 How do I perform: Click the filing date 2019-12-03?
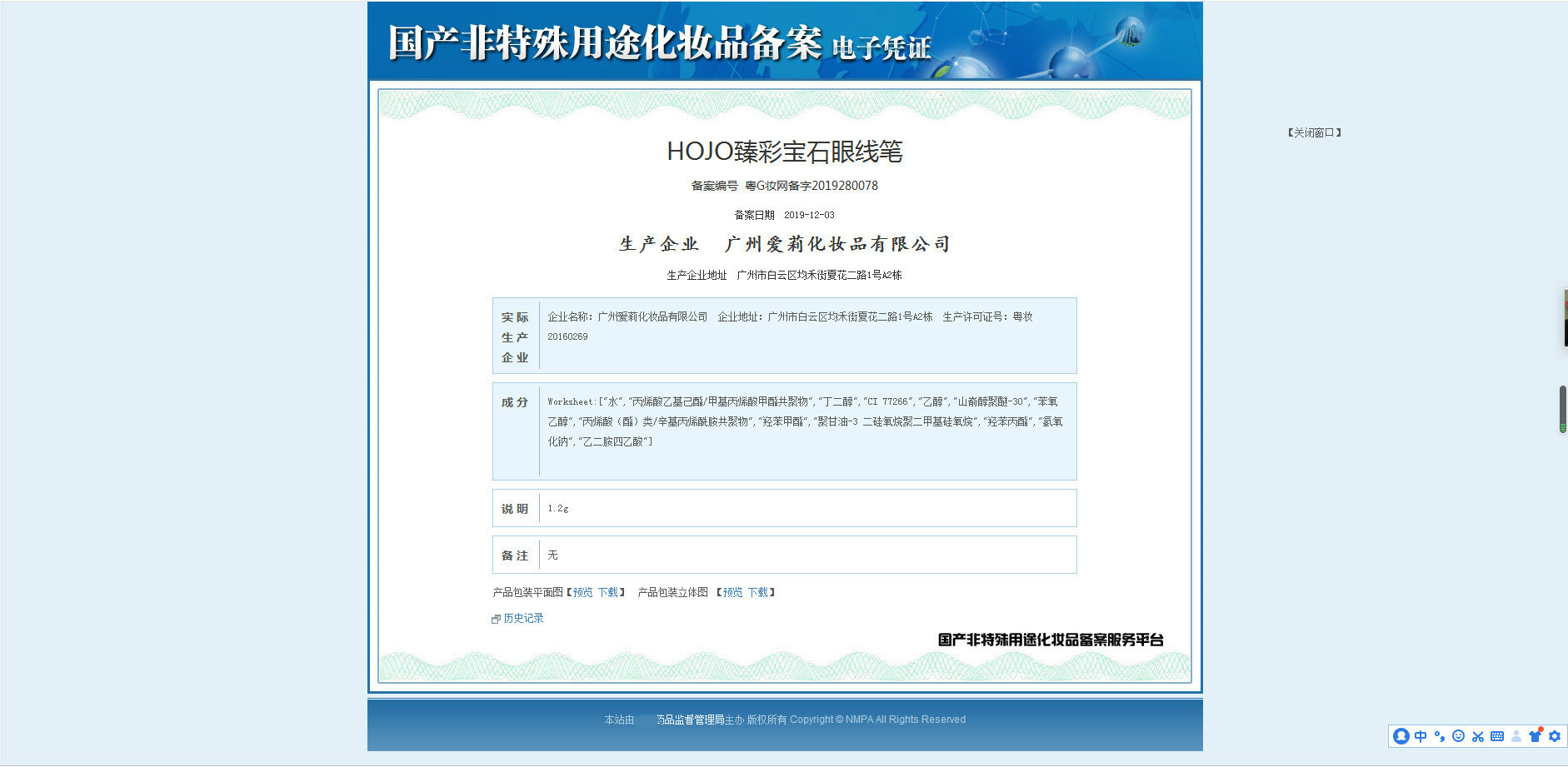[x=809, y=215]
